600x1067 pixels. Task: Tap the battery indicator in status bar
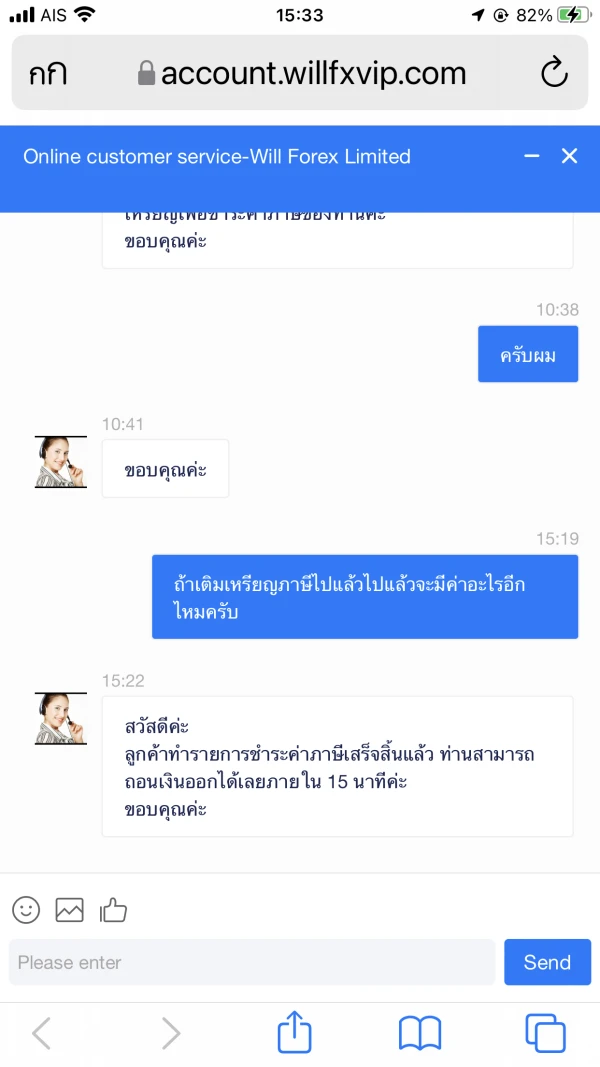pyautogui.click(x=573, y=15)
